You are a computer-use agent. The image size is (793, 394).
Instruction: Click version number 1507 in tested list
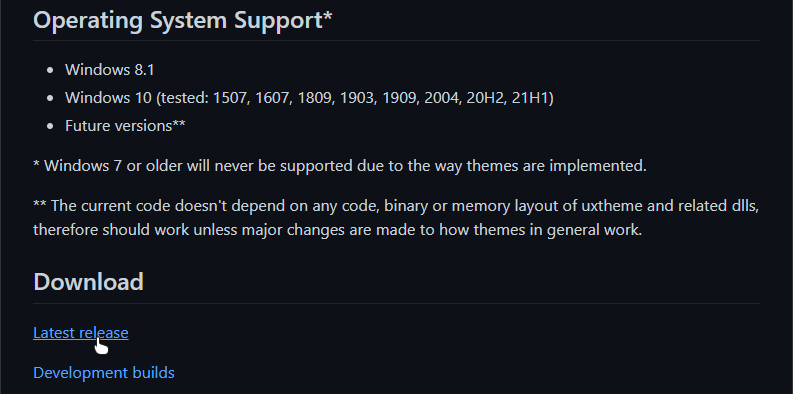coord(232,97)
